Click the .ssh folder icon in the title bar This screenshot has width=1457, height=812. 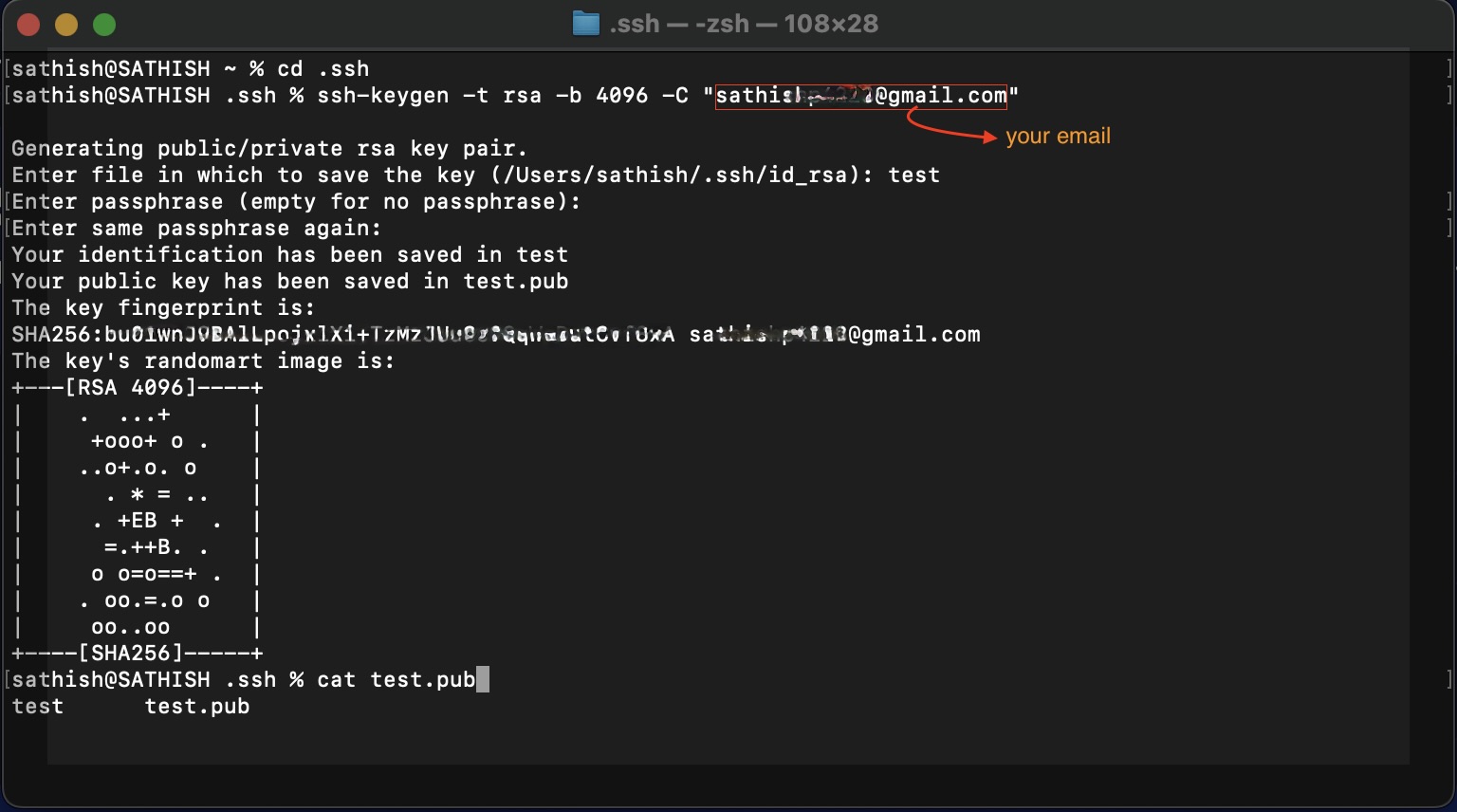coord(584,23)
